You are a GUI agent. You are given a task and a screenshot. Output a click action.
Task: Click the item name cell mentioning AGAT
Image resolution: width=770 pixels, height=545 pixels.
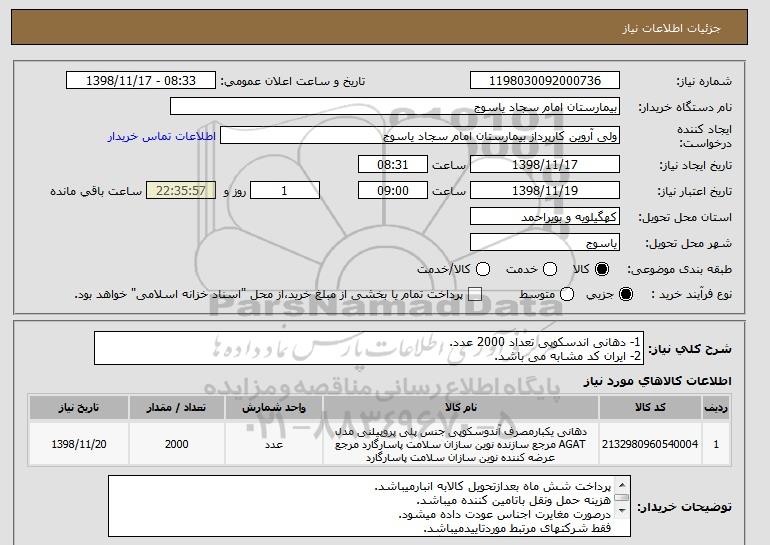(x=461, y=444)
